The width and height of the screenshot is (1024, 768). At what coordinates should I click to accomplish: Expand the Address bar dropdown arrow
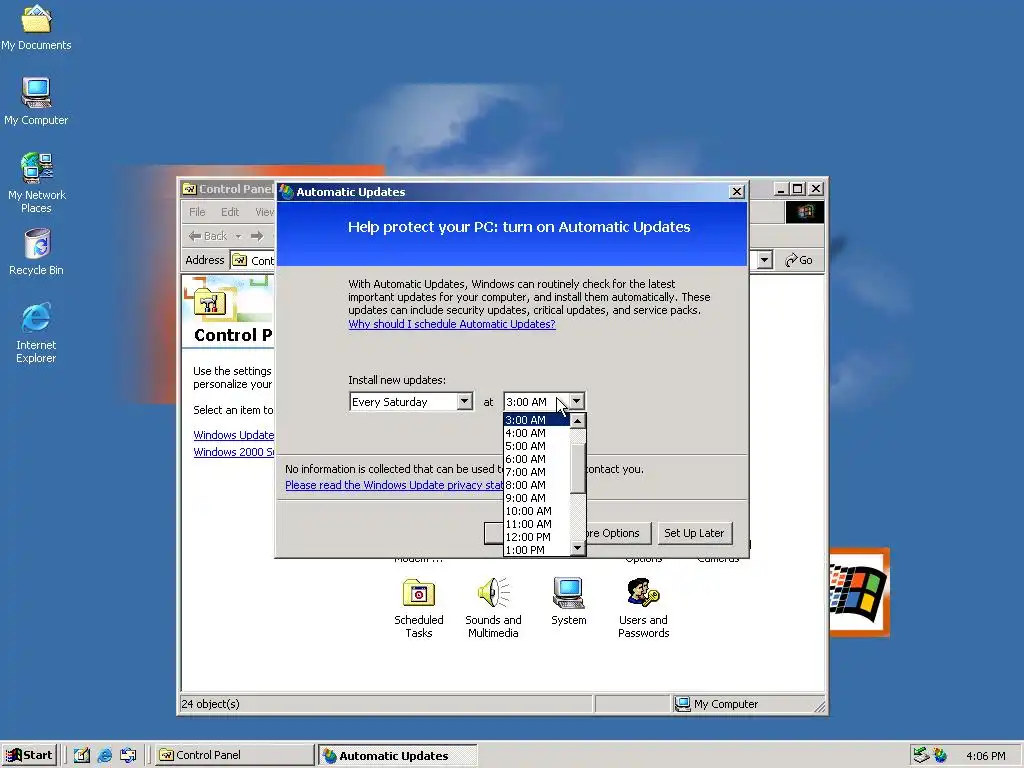tap(765, 260)
